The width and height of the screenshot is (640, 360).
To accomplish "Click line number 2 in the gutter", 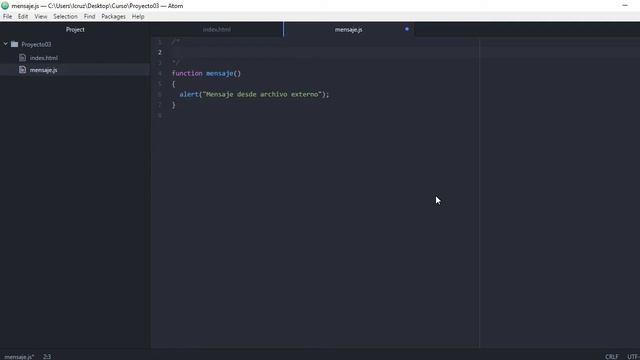I will coord(160,52).
